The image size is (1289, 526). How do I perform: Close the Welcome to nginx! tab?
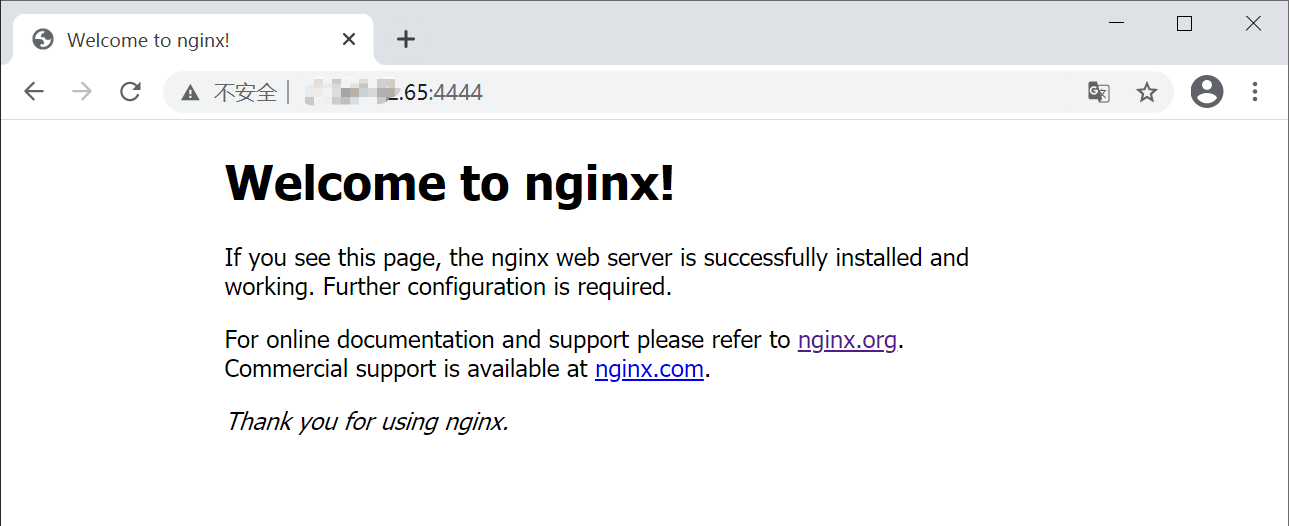point(349,40)
